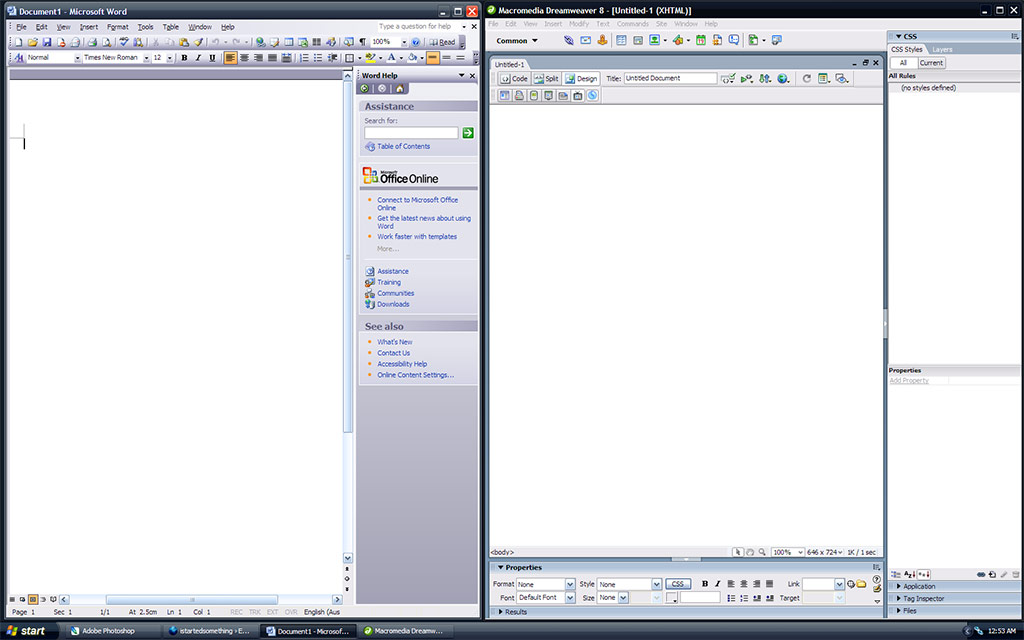Expand the Results panel in Dreamweaver
This screenshot has width=1024, height=640.
click(x=513, y=612)
